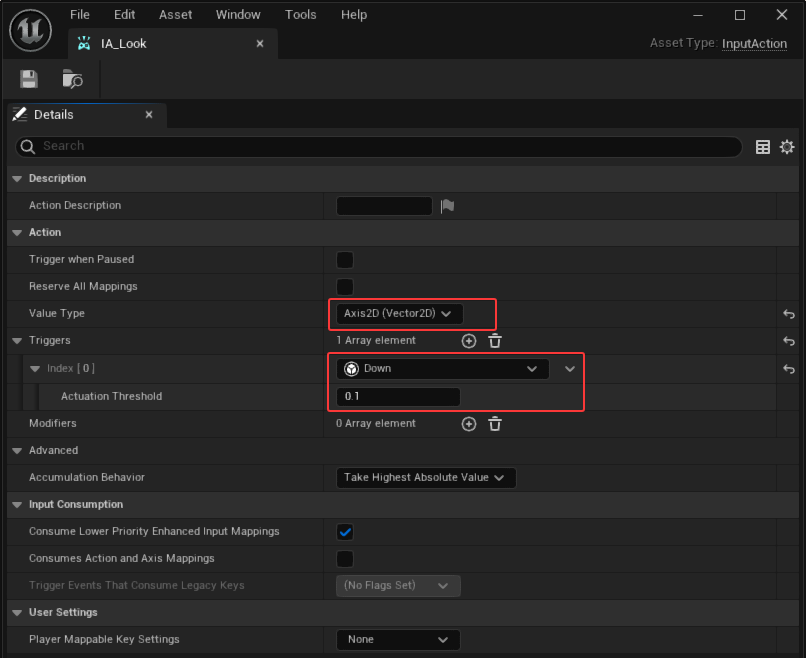Open the Tools menu
The width and height of the screenshot is (806, 658).
point(301,14)
